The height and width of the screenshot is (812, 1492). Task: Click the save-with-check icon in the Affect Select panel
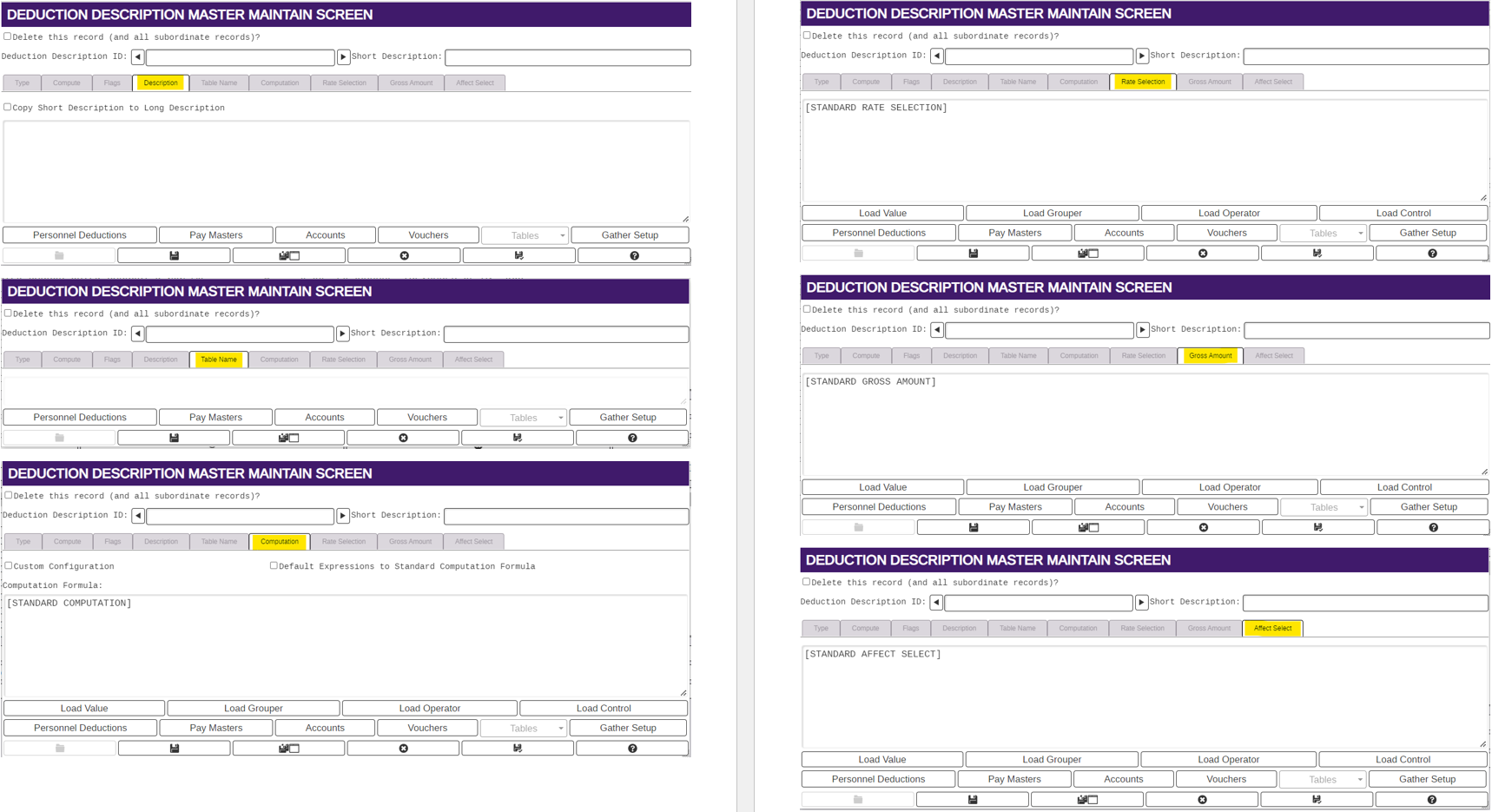pyautogui.click(x=1317, y=799)
